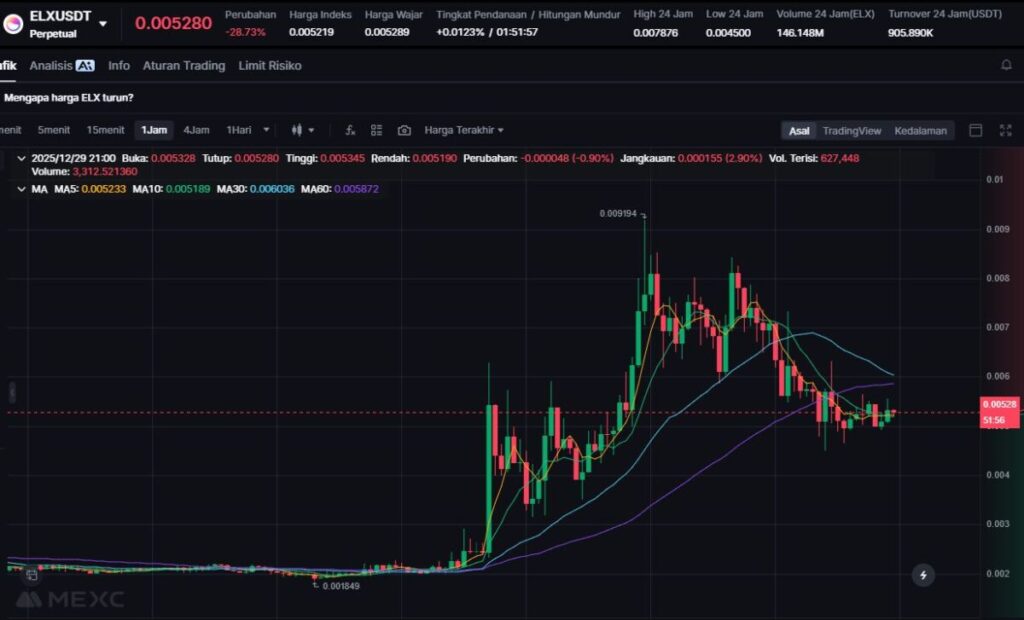The width and height of the screenshot is (1024, 620).
Task: Click the lightning quick-trade button
Action: point(923,575)
